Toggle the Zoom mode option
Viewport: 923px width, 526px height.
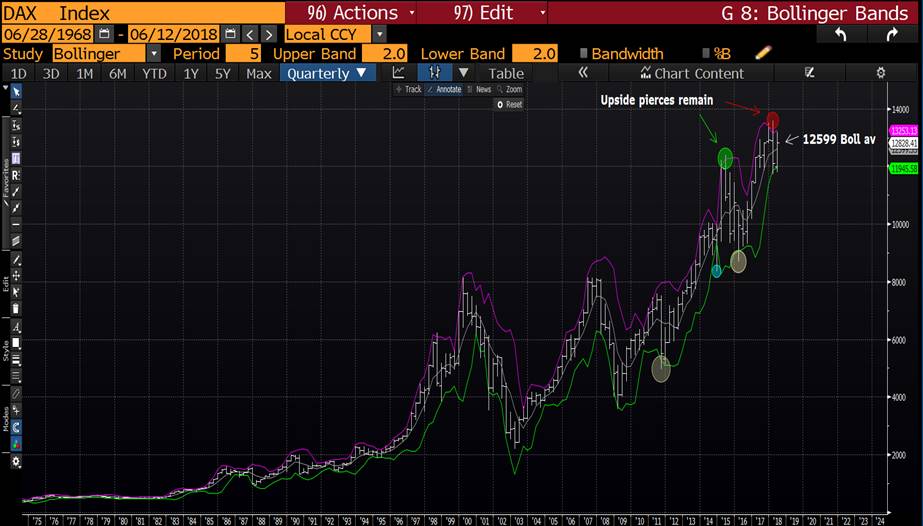pos(510,89)
